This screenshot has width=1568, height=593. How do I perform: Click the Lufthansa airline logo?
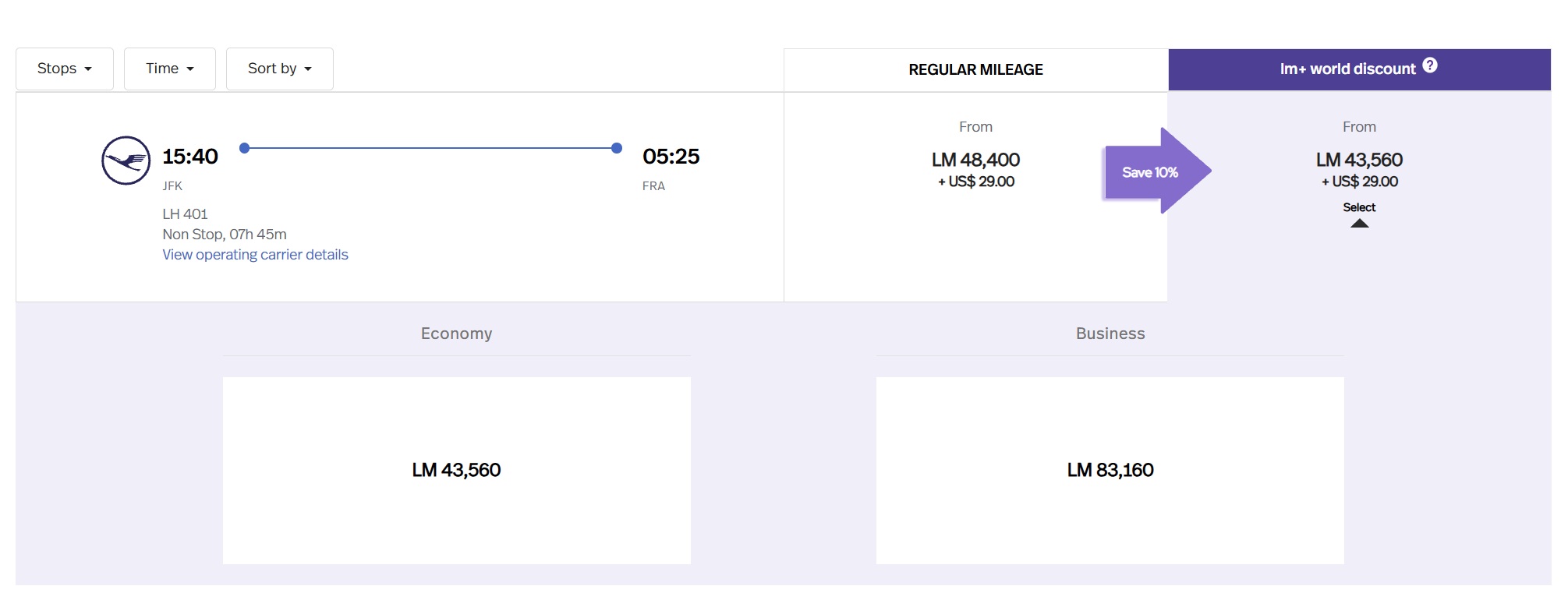126,161
